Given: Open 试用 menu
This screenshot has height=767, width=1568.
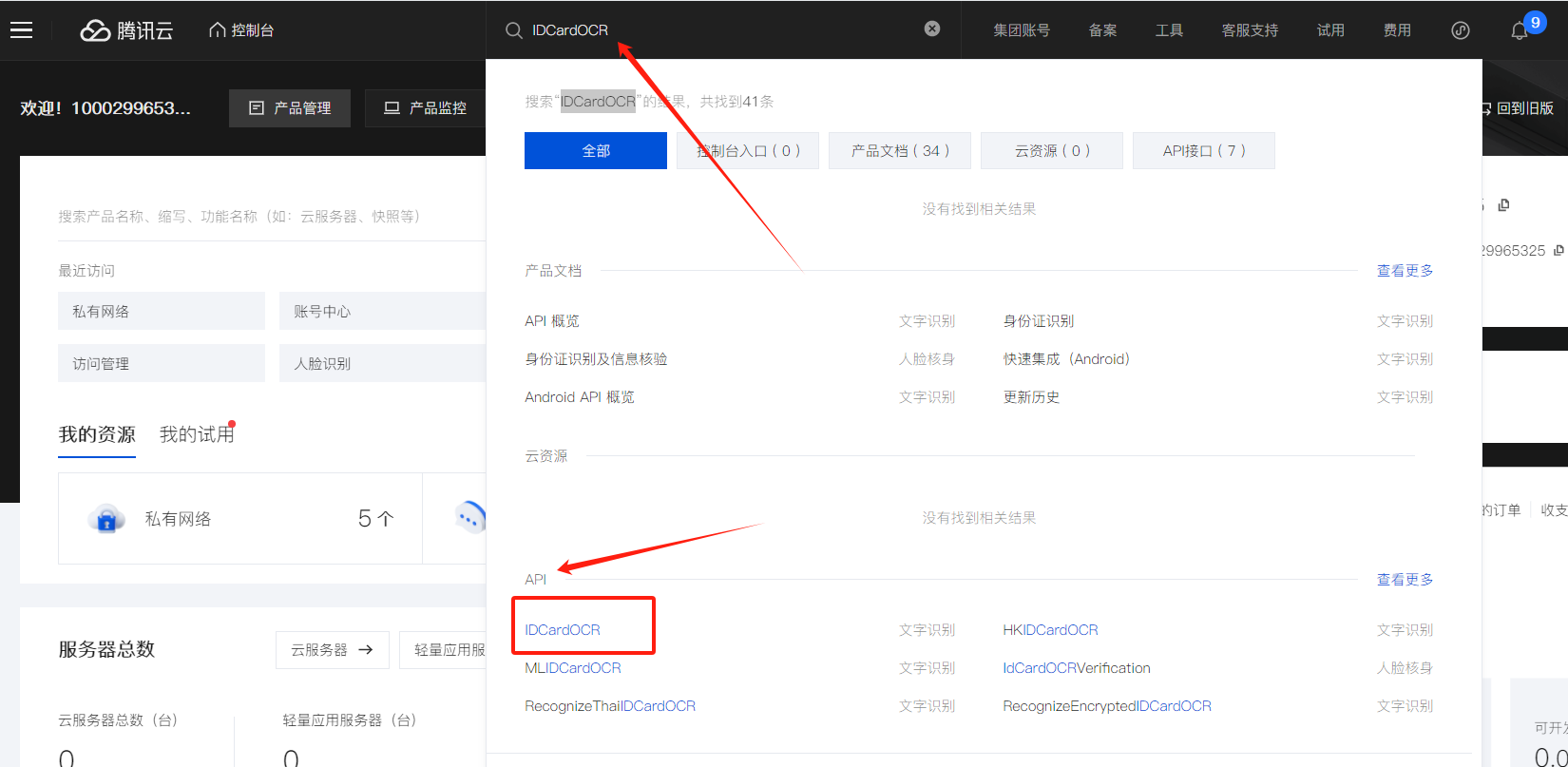Looking at the screenshot, I should coord(1330,30).
